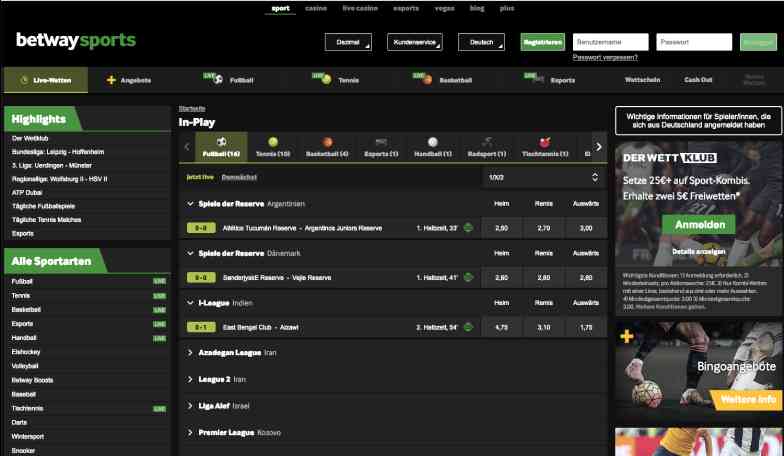Viewport: 784px width, 456px height.
Task: Open the Kundenservice dropdown
Action: [x=414, y=42]
